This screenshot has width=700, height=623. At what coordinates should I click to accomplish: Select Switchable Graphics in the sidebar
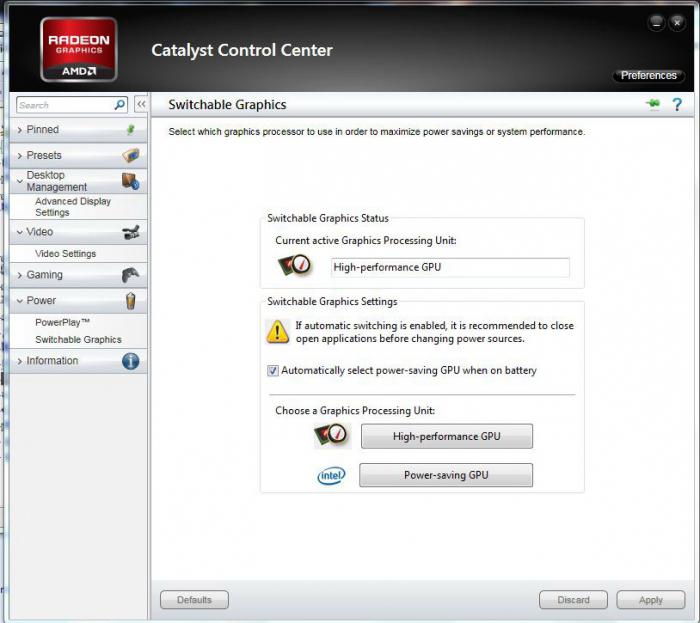pyautogui.click(x=78, y=340)
